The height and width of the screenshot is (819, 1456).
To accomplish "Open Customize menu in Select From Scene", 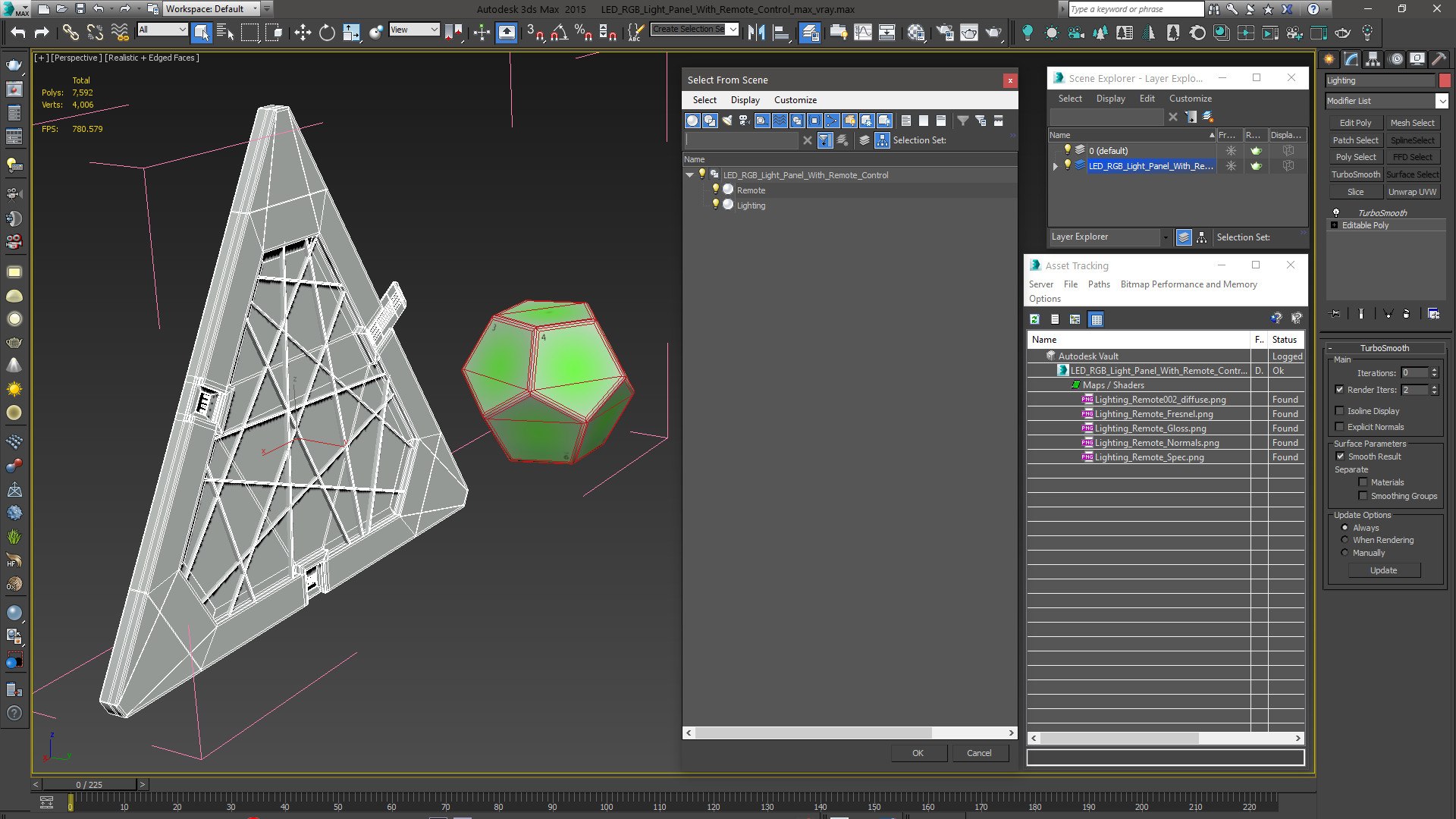I will pyautogui.click(x=795, y=100).
